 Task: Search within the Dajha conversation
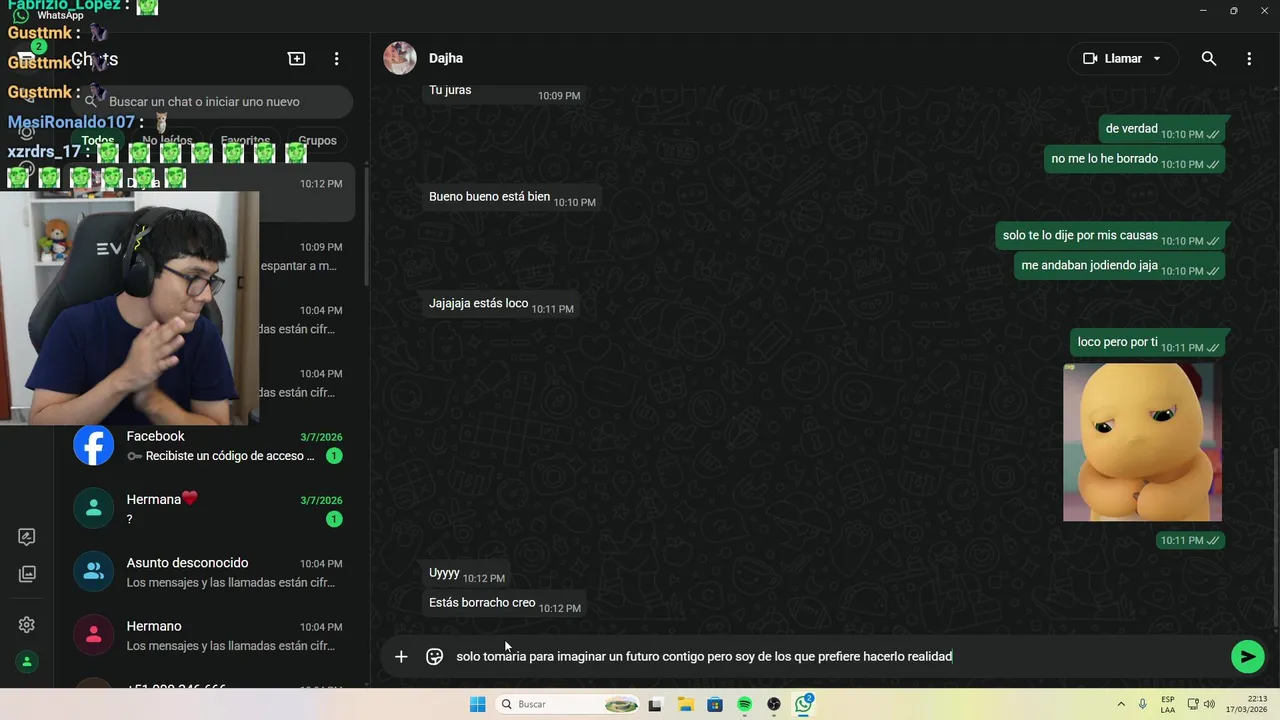(1209, 59)
